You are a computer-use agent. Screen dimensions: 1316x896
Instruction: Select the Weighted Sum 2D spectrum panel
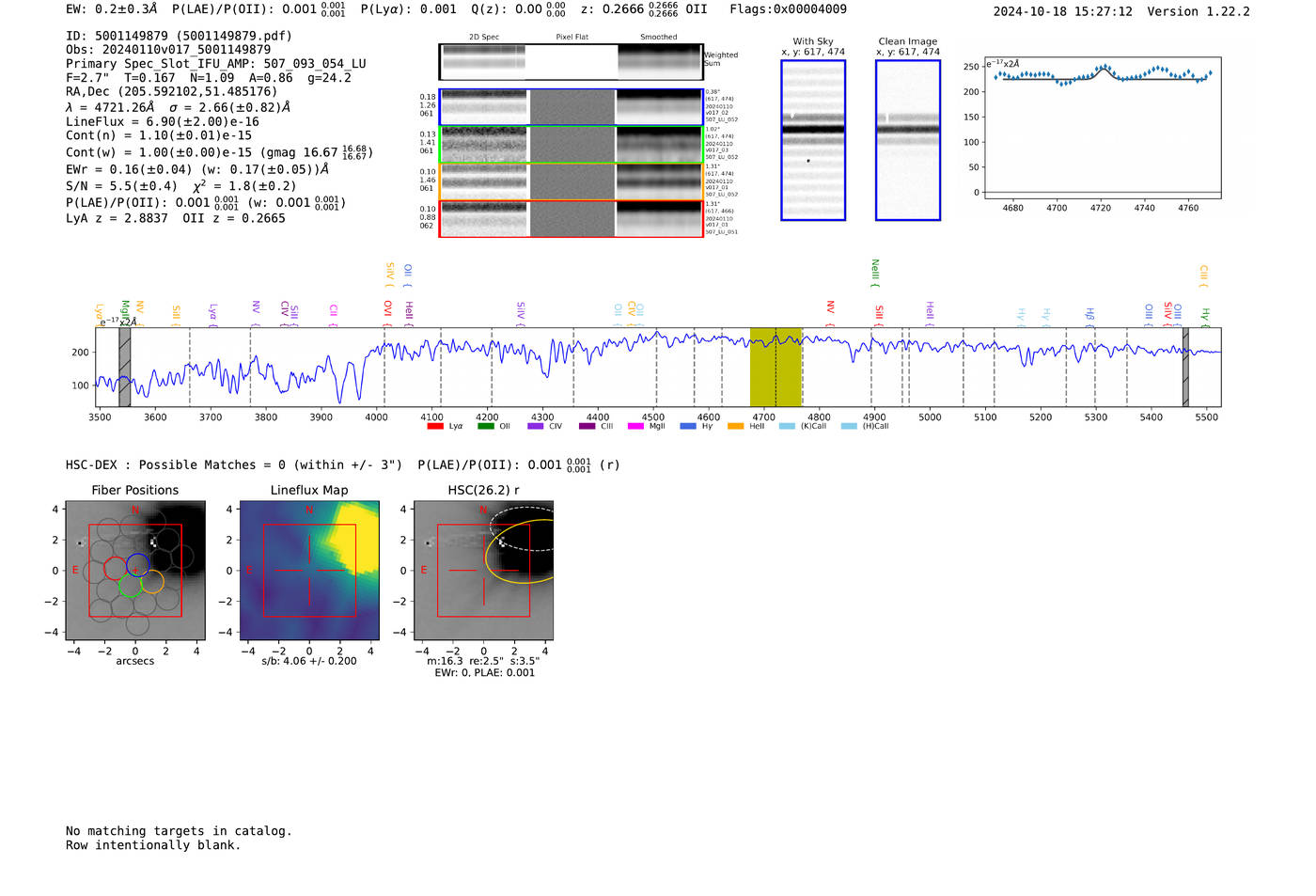pyautogui.click(x=571, y=62)
